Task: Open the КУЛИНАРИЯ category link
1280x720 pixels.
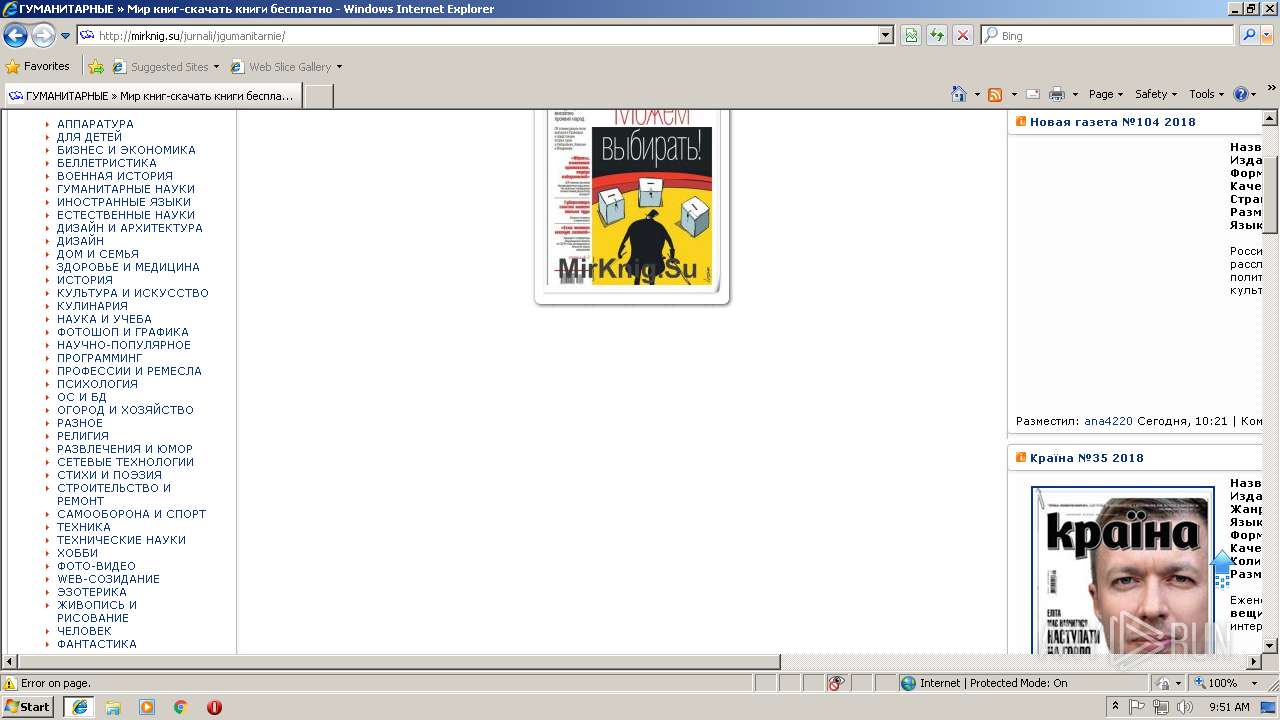Action: [x=92, y=306]
